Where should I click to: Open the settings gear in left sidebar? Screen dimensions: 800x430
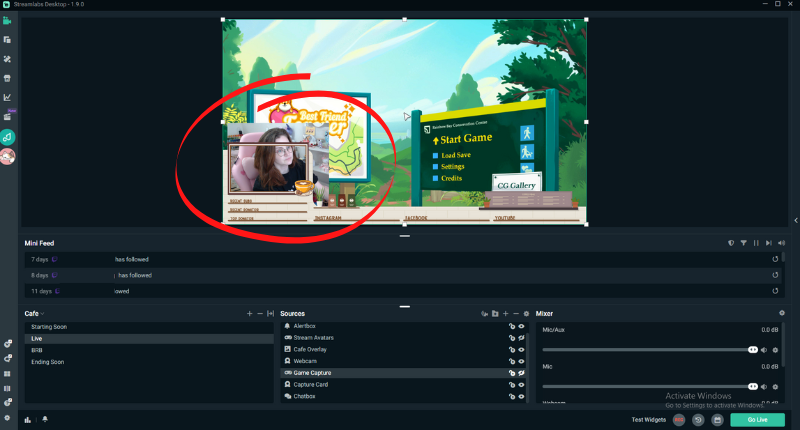pyautogui.click(x=7, y=418)
